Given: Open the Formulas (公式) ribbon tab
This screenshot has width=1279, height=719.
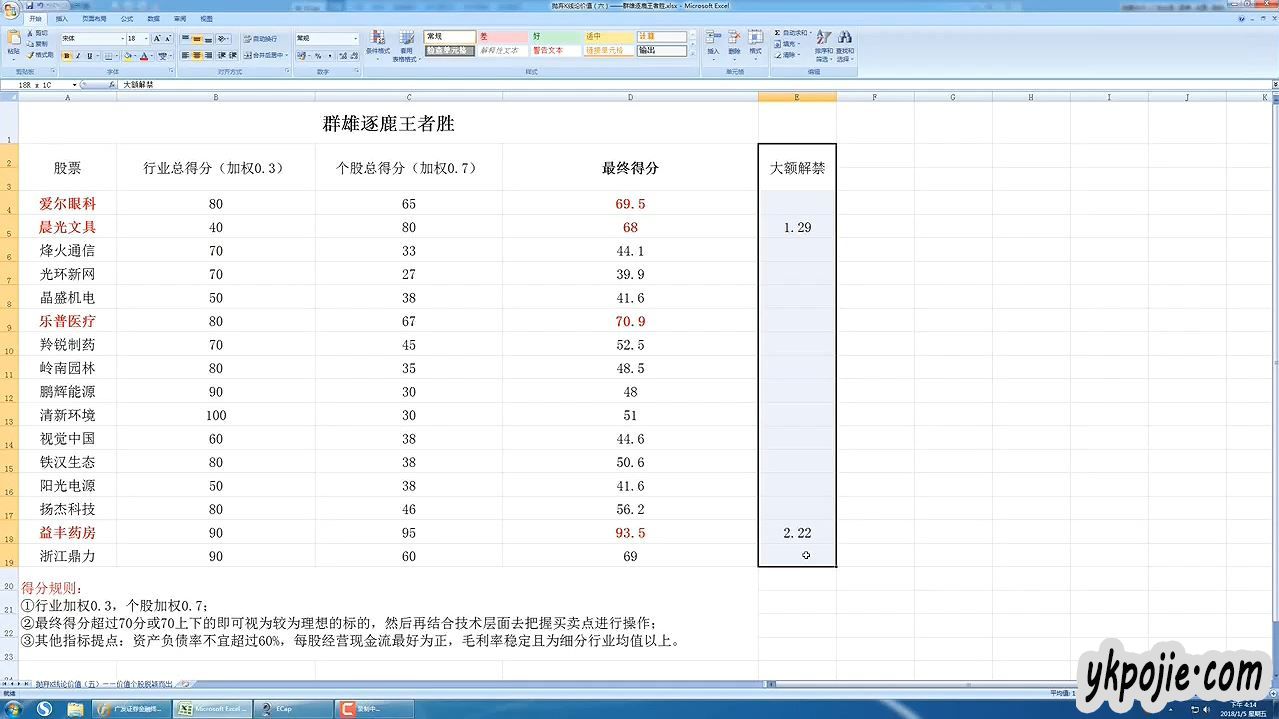Looking at the screenshot, I should (x=127, y=19).
